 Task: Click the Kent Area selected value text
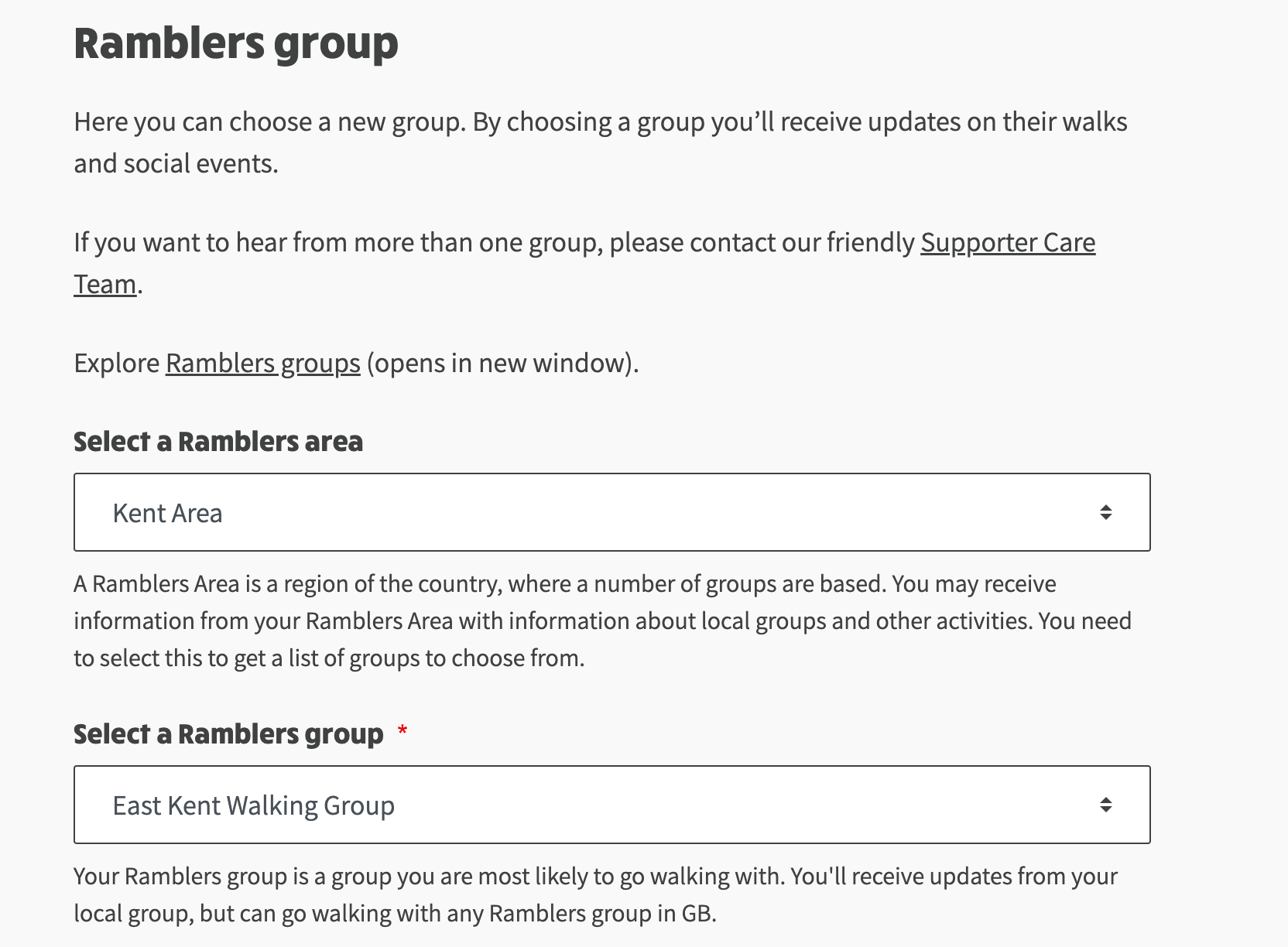pyautogui.click(x=167, y=513)
